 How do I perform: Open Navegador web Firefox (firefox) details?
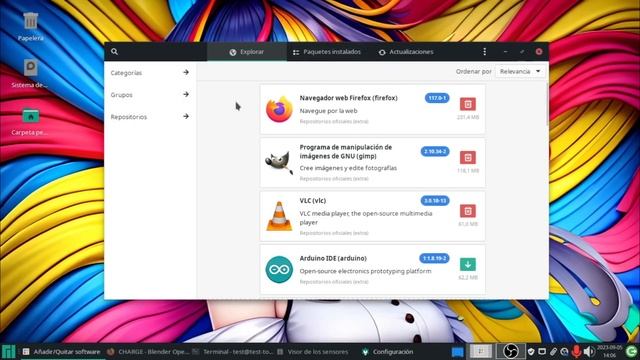pyautogui.click(x=349, y=98)
